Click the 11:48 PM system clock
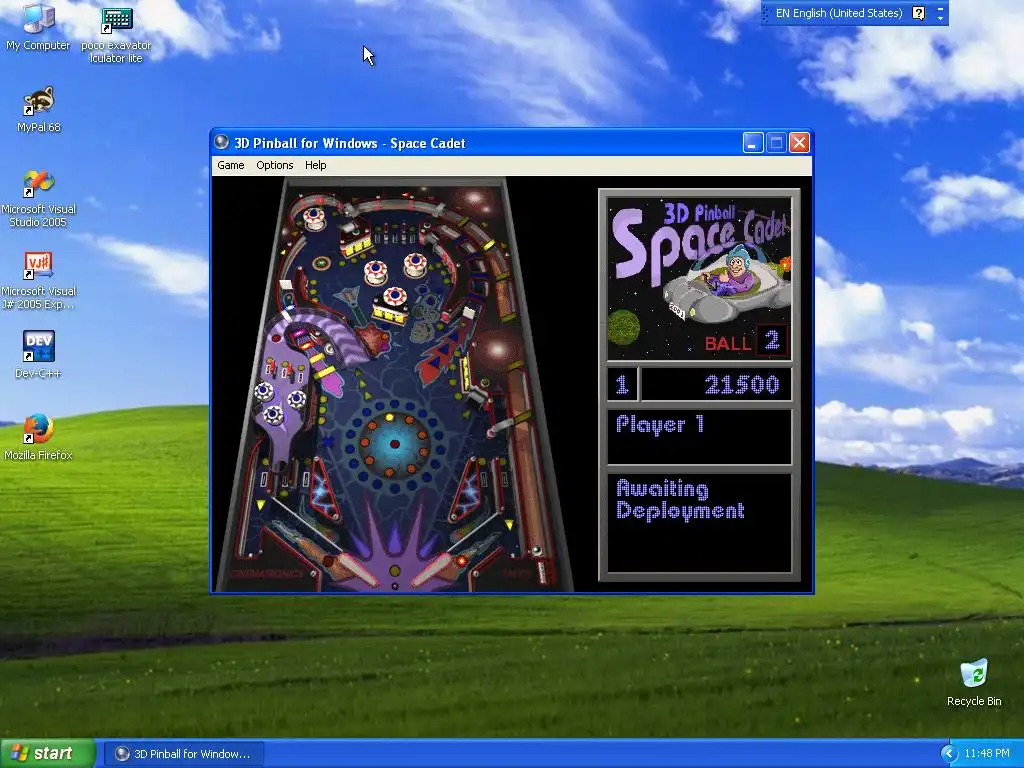Screen dimensions: 1024x768 pos(987,754)
